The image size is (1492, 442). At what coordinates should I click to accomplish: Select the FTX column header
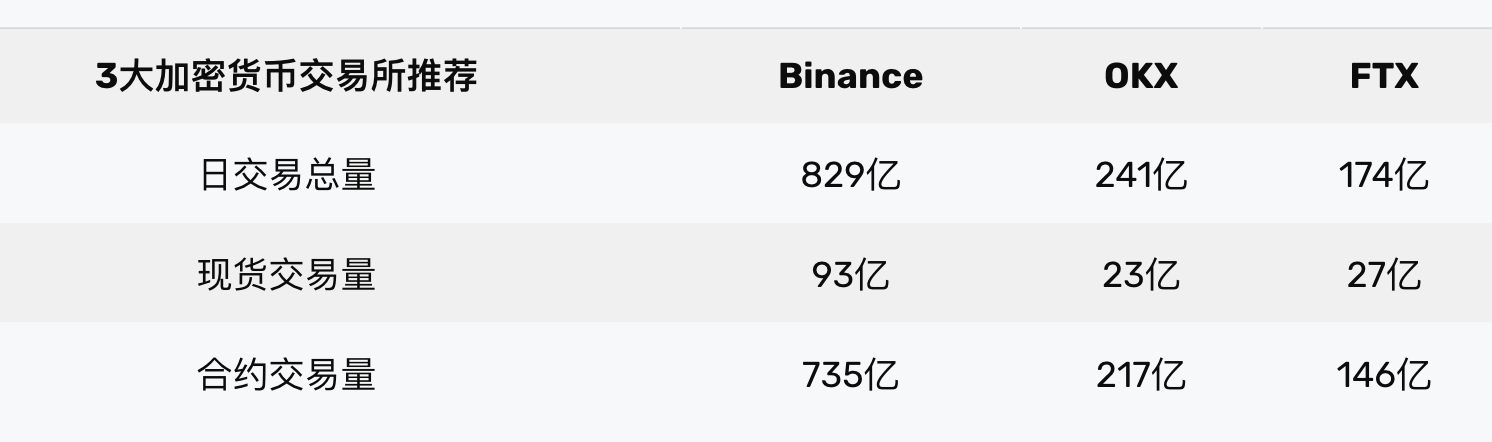pos(1384,76)
